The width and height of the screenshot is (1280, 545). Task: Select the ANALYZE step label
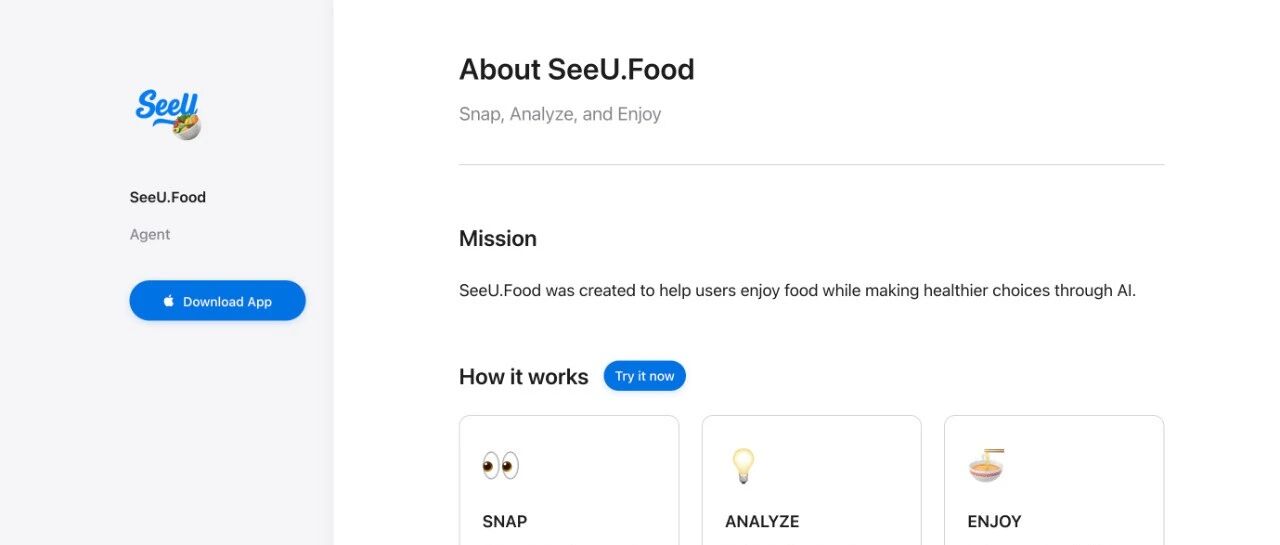click(x=762, y=521)
